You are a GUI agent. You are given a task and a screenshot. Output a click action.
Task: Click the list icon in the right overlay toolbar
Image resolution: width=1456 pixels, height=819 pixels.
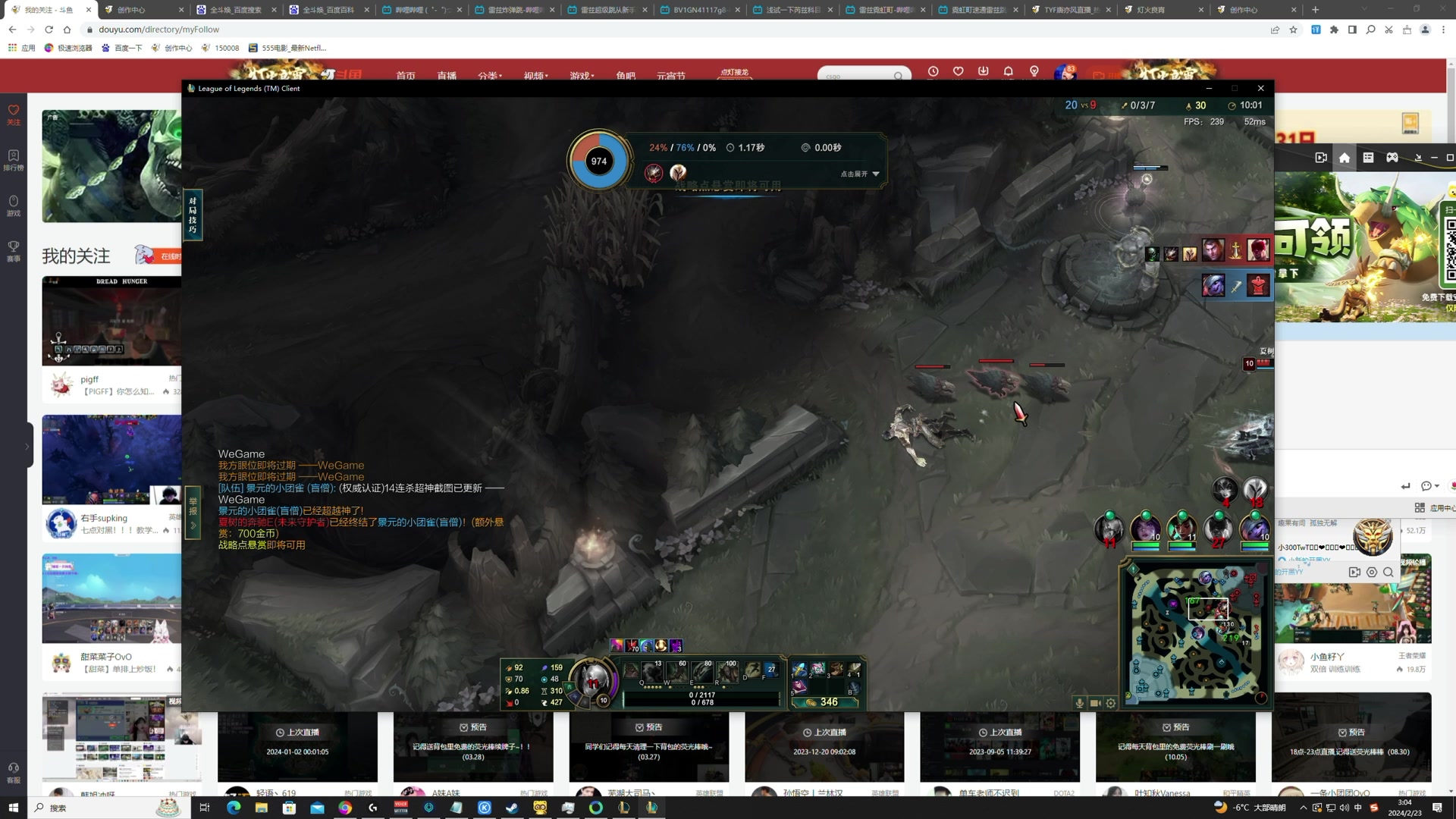[1368, 158]
